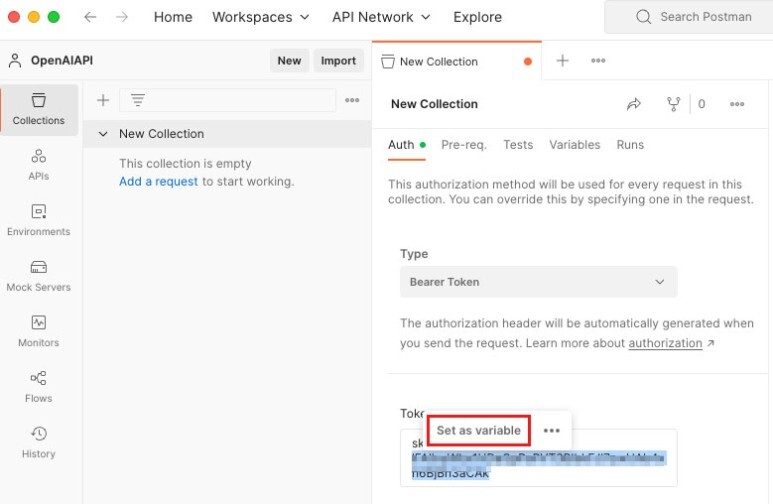Click the unsaved-changes dot on the New Collection tab

[x=527, y=62]
